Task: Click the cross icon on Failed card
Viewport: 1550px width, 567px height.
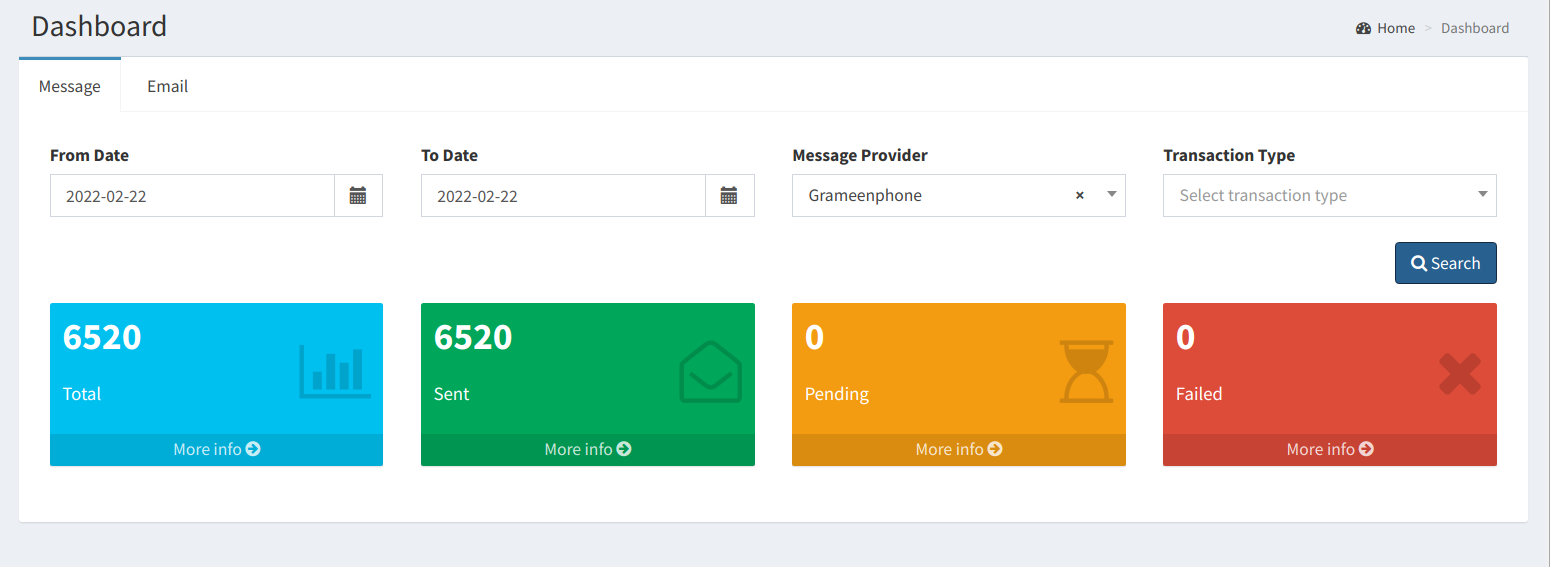Action: tap(1460, 373)
